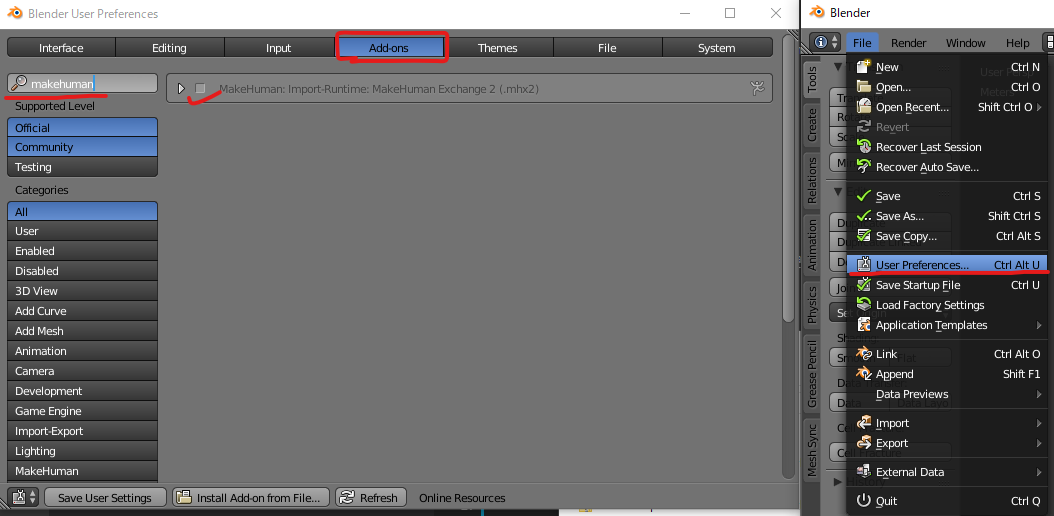
Task: Click the Append icon in File menu
Action: pyautogui.click(x=864, y=374)
